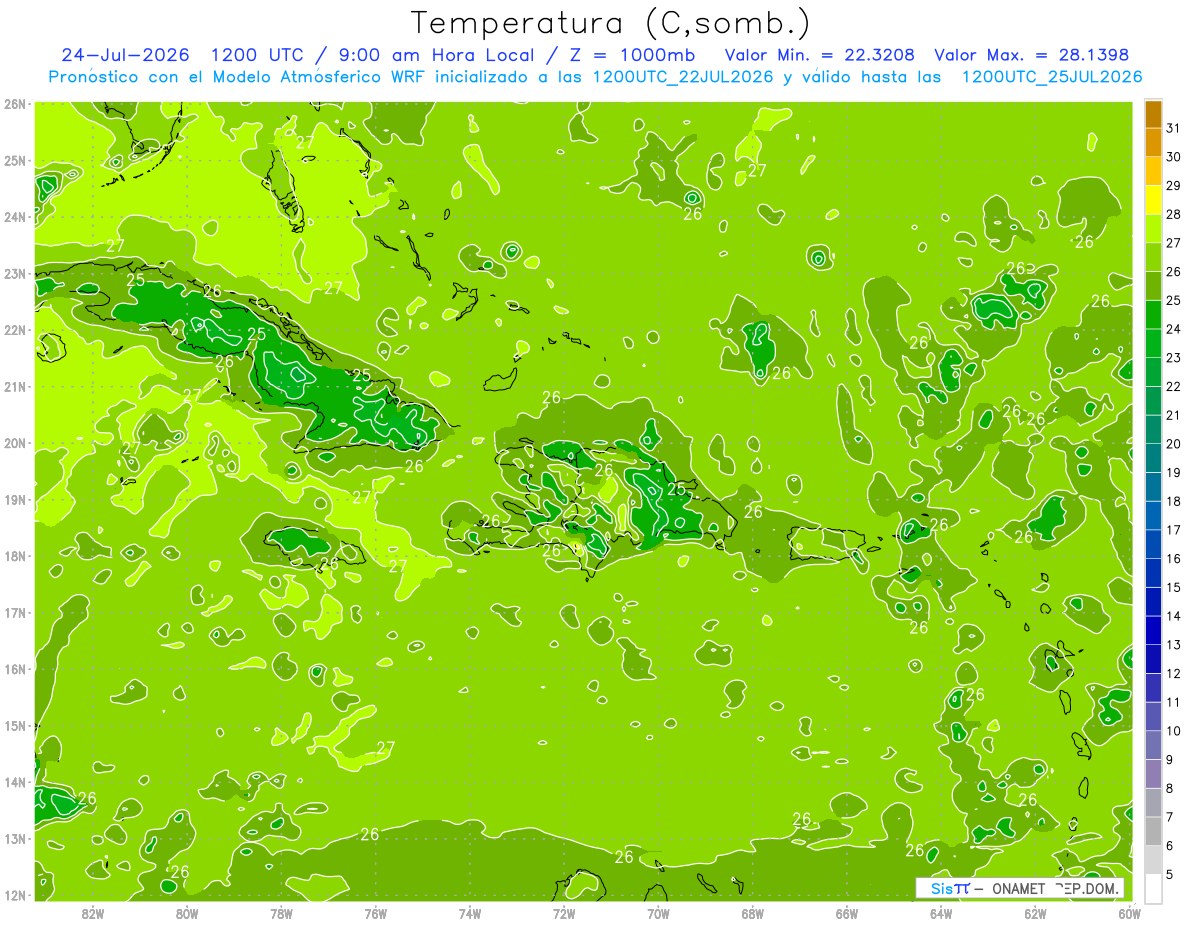
Task: Click longitude axis label "80W"
Action: (187, 912)
